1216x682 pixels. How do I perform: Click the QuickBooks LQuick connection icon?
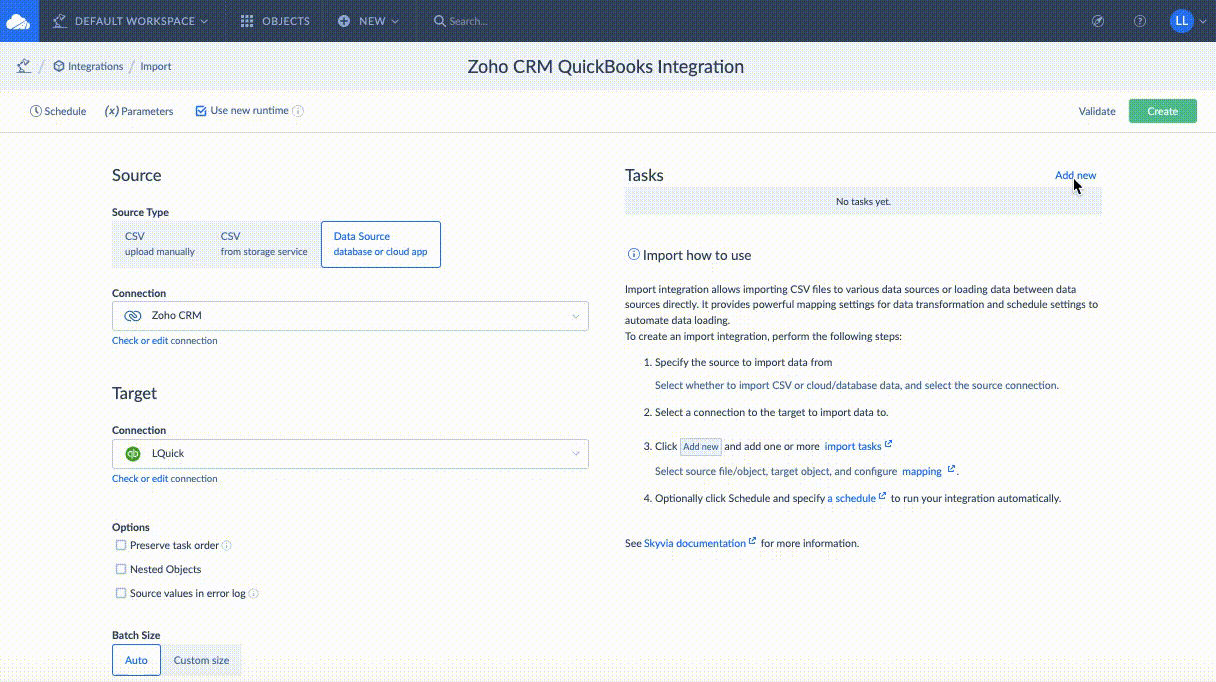133,454
